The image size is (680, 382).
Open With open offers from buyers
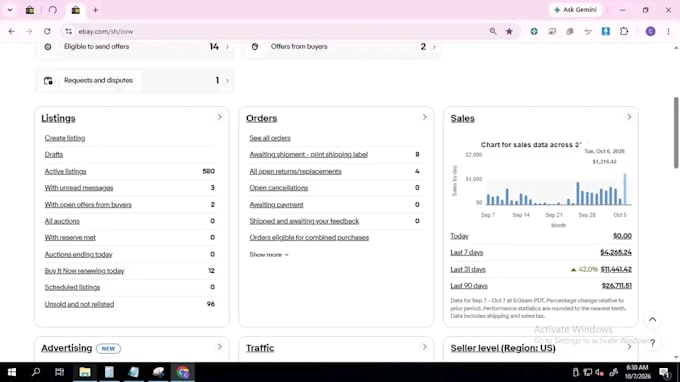88,205
